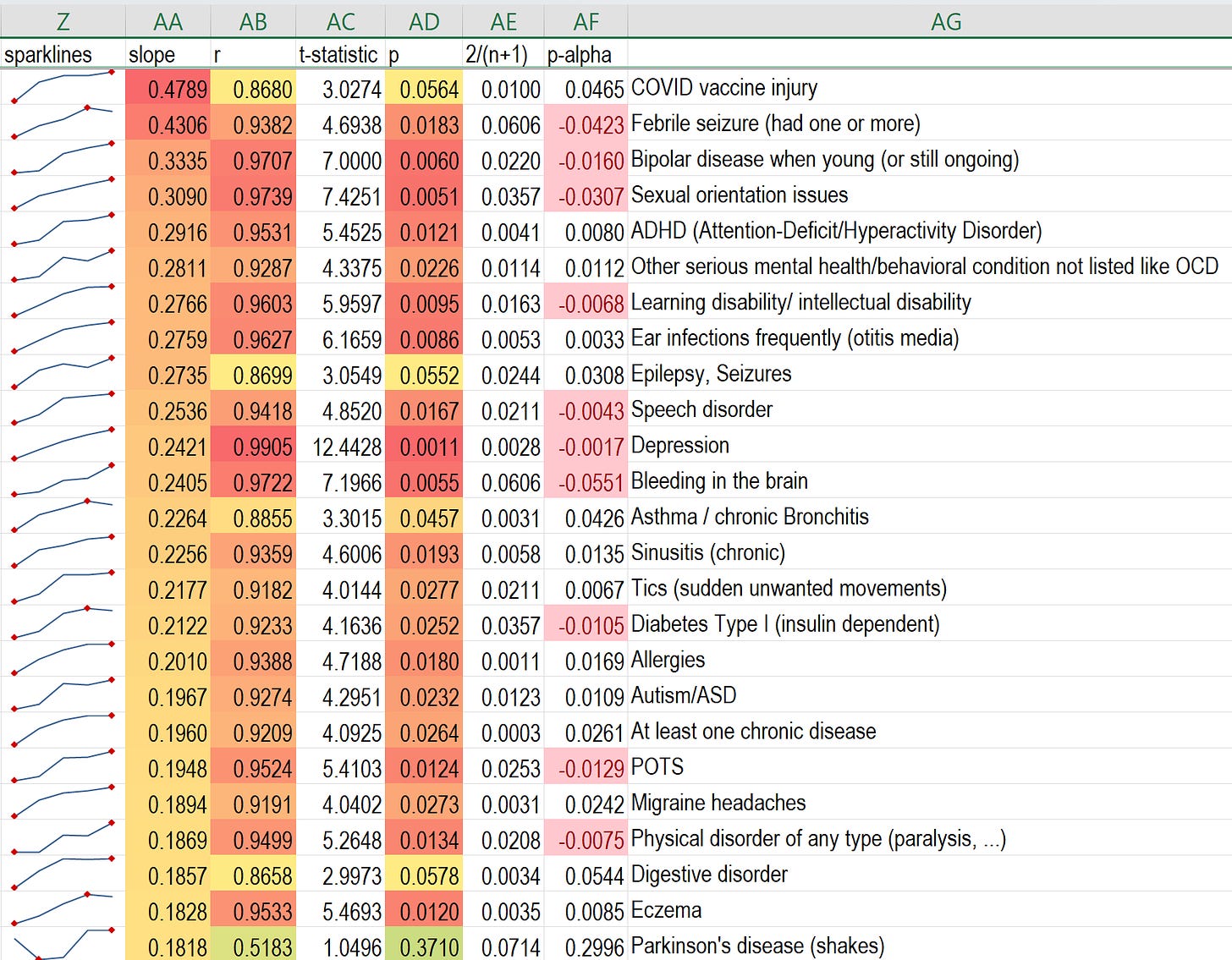Select the "Autism/ASD" cell

[684, 695]
